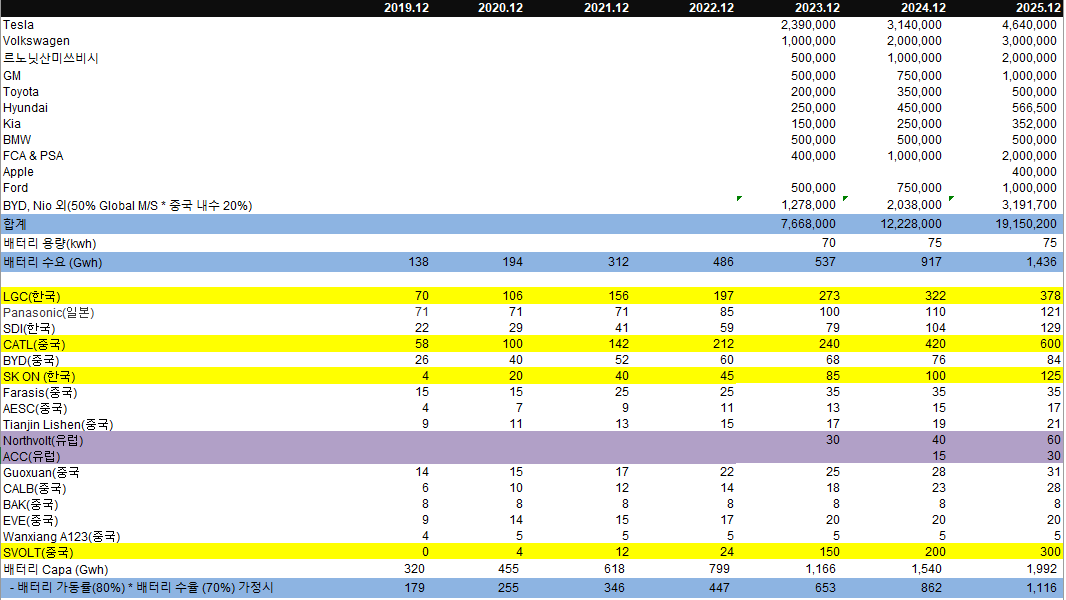Click the Farasis(중국) row label
1066x600 pixels.
(40, 393)
